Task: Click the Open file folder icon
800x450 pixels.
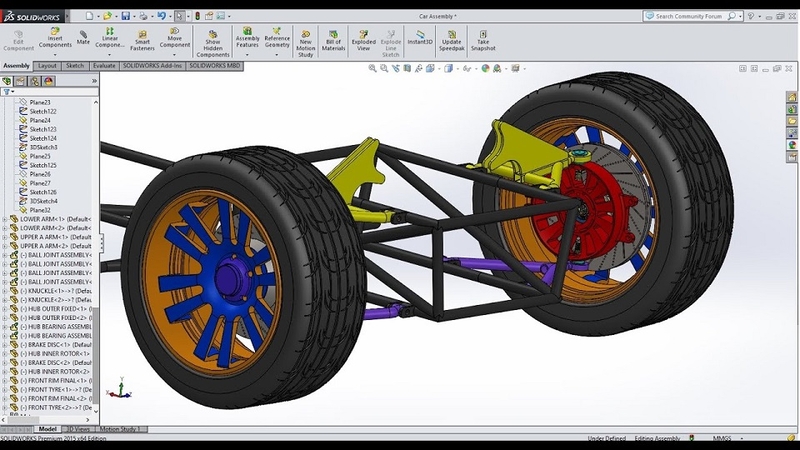Action: (x=107, y=16)
